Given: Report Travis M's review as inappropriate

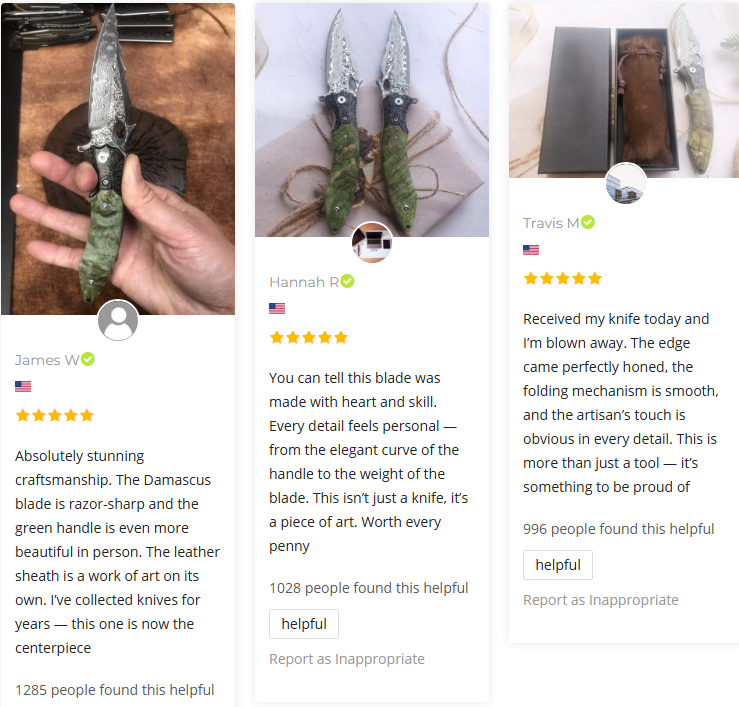Looking at the screenshot, I should pyautogui.click(x=601, y=600).
